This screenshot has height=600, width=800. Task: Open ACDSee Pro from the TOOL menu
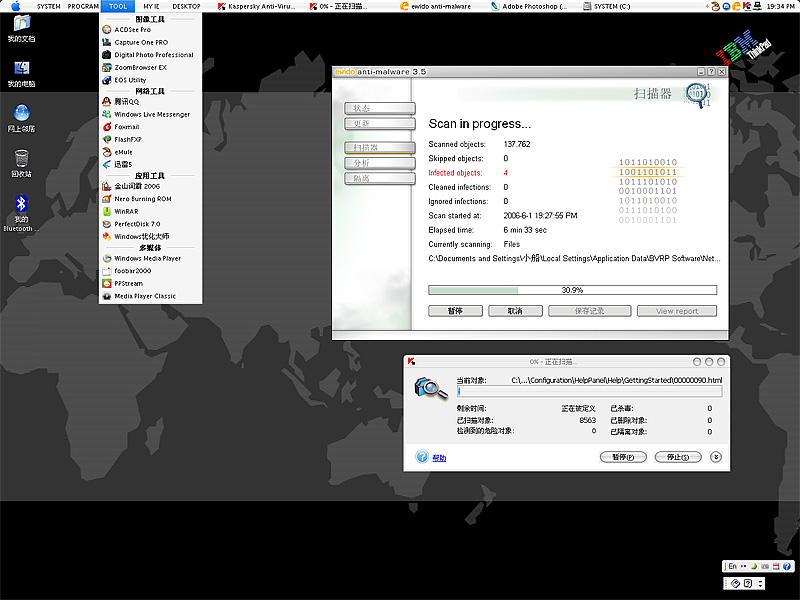click(132, 30)
